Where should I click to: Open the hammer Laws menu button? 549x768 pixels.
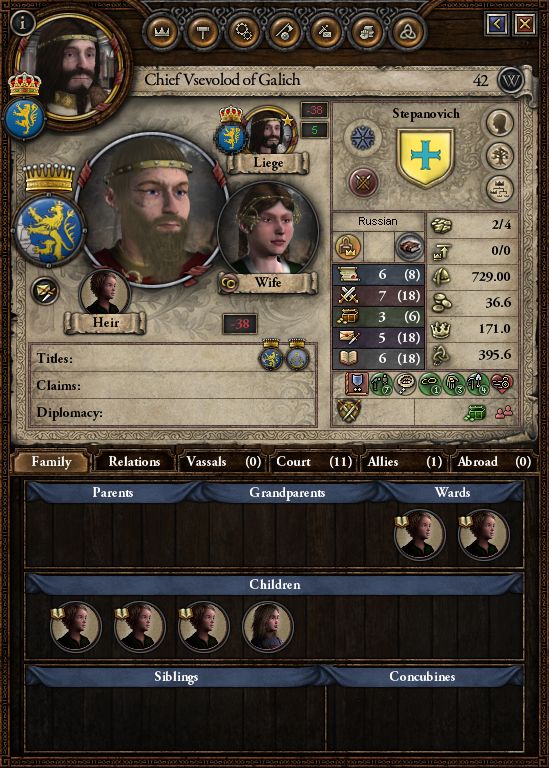(x=202, y=32)
